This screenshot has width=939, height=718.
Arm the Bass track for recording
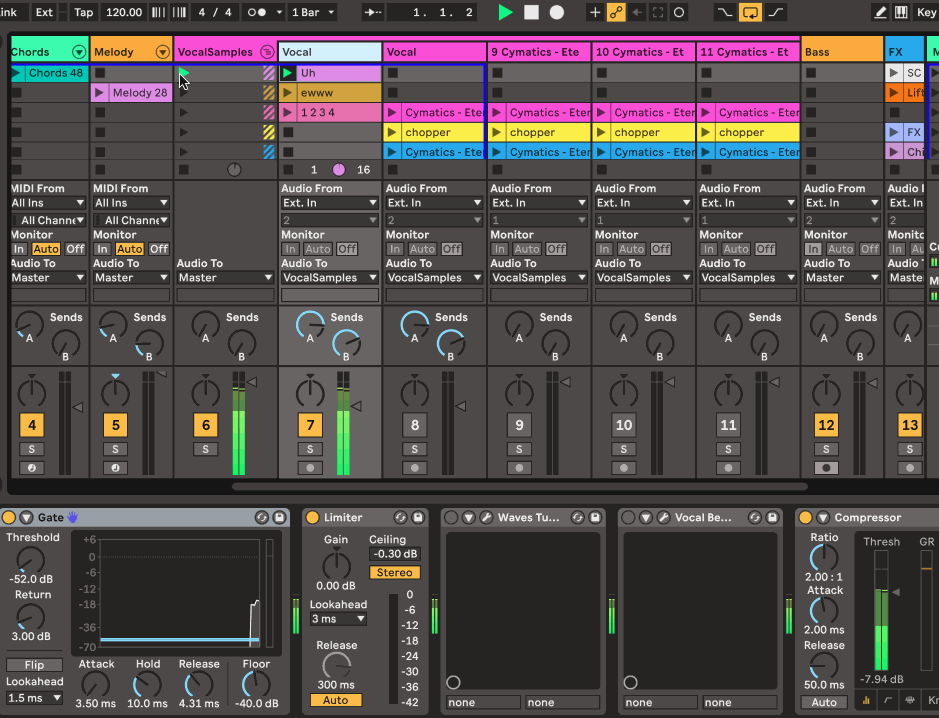(825, 467)
